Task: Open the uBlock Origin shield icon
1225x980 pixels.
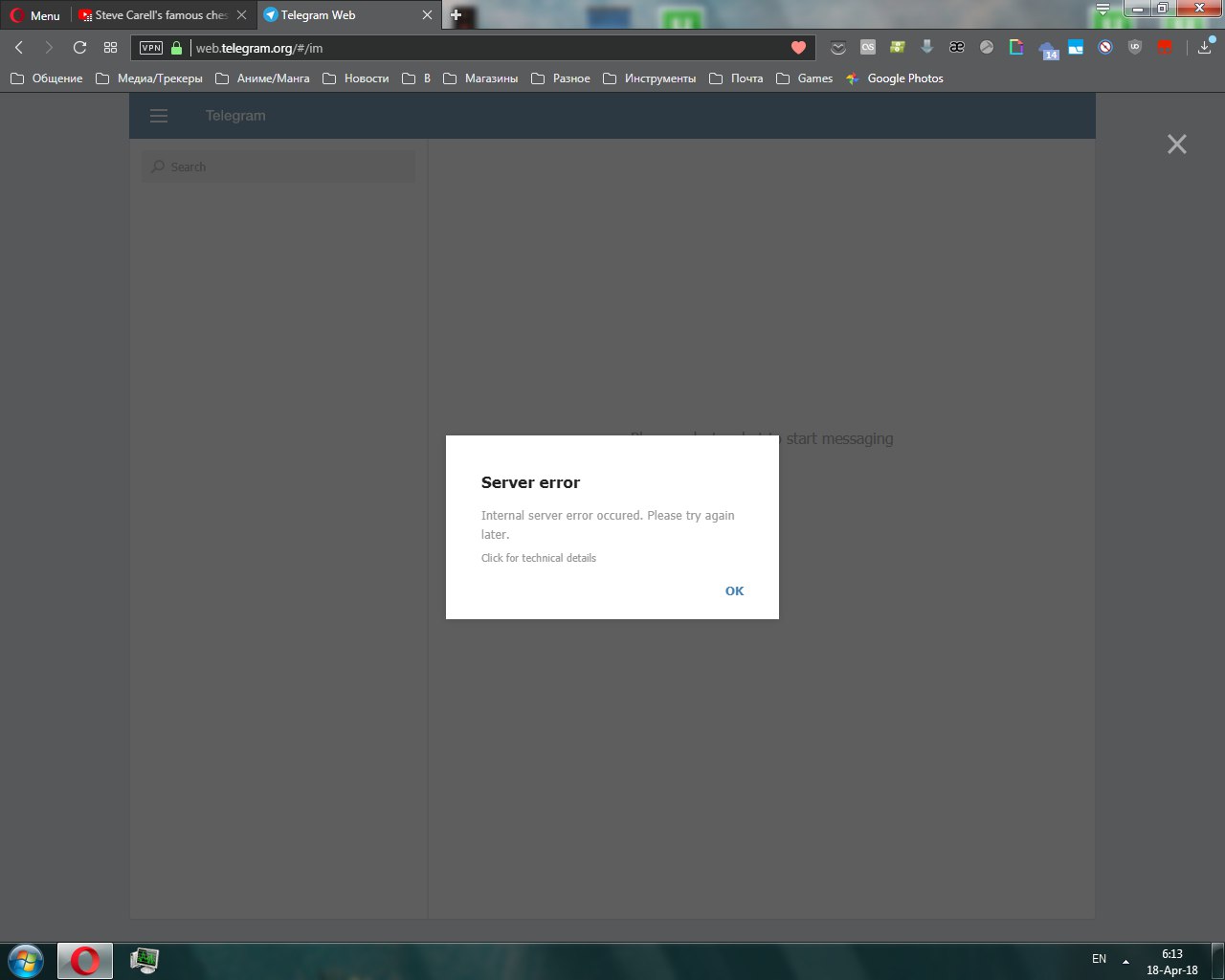Action: click(1135, 47)
